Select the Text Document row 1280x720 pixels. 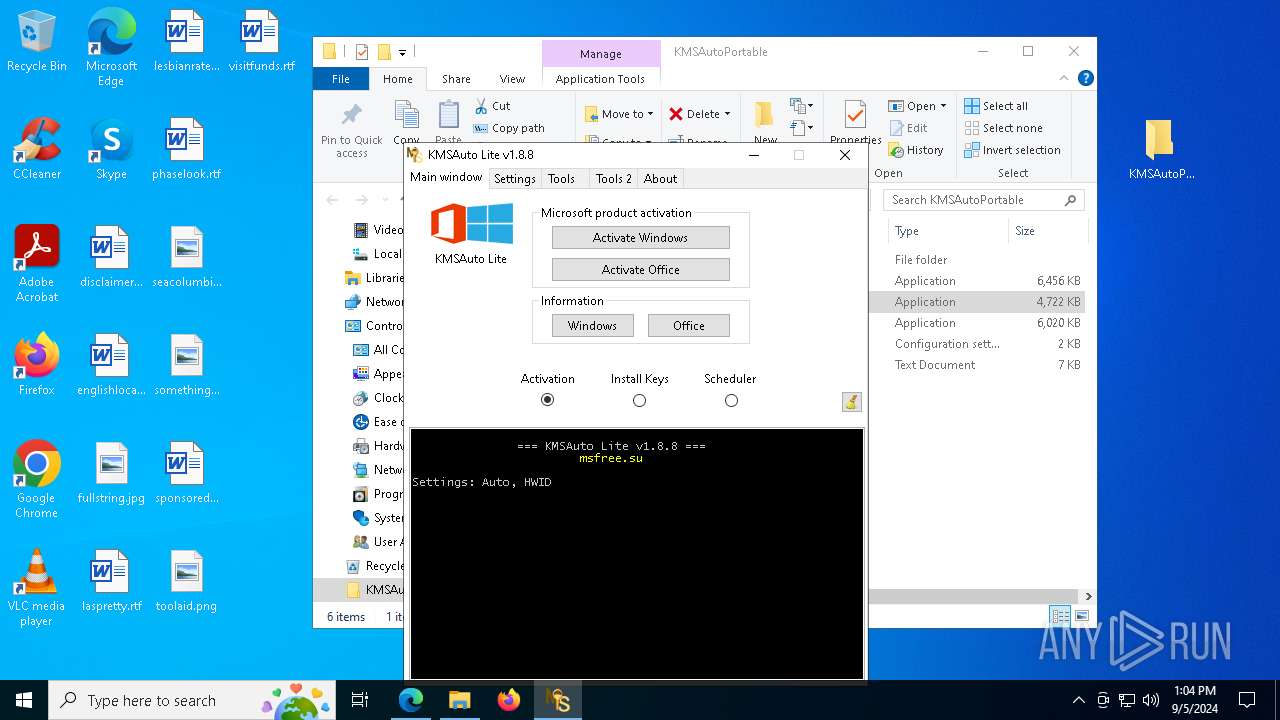[x=977, y=365]
